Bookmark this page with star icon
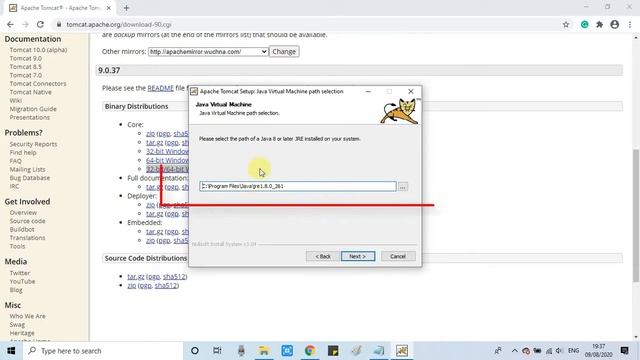Viewport: 640px width, 360px height. 566,24
